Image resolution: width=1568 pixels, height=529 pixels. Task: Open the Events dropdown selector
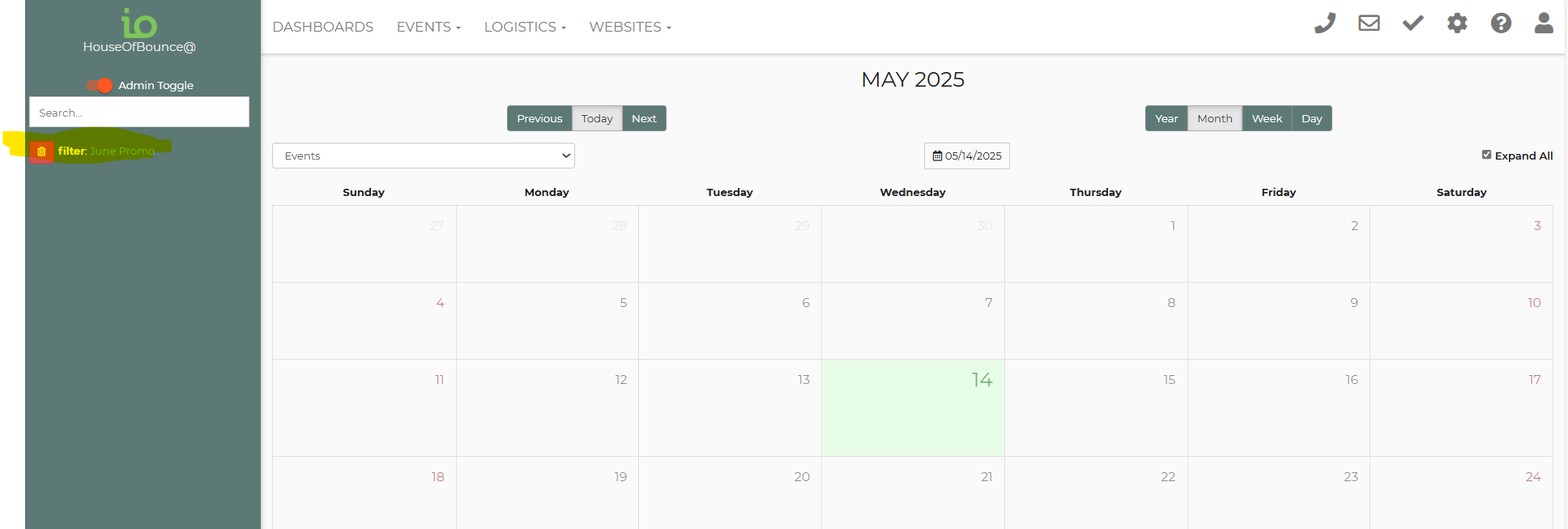[x=424, y=156]
